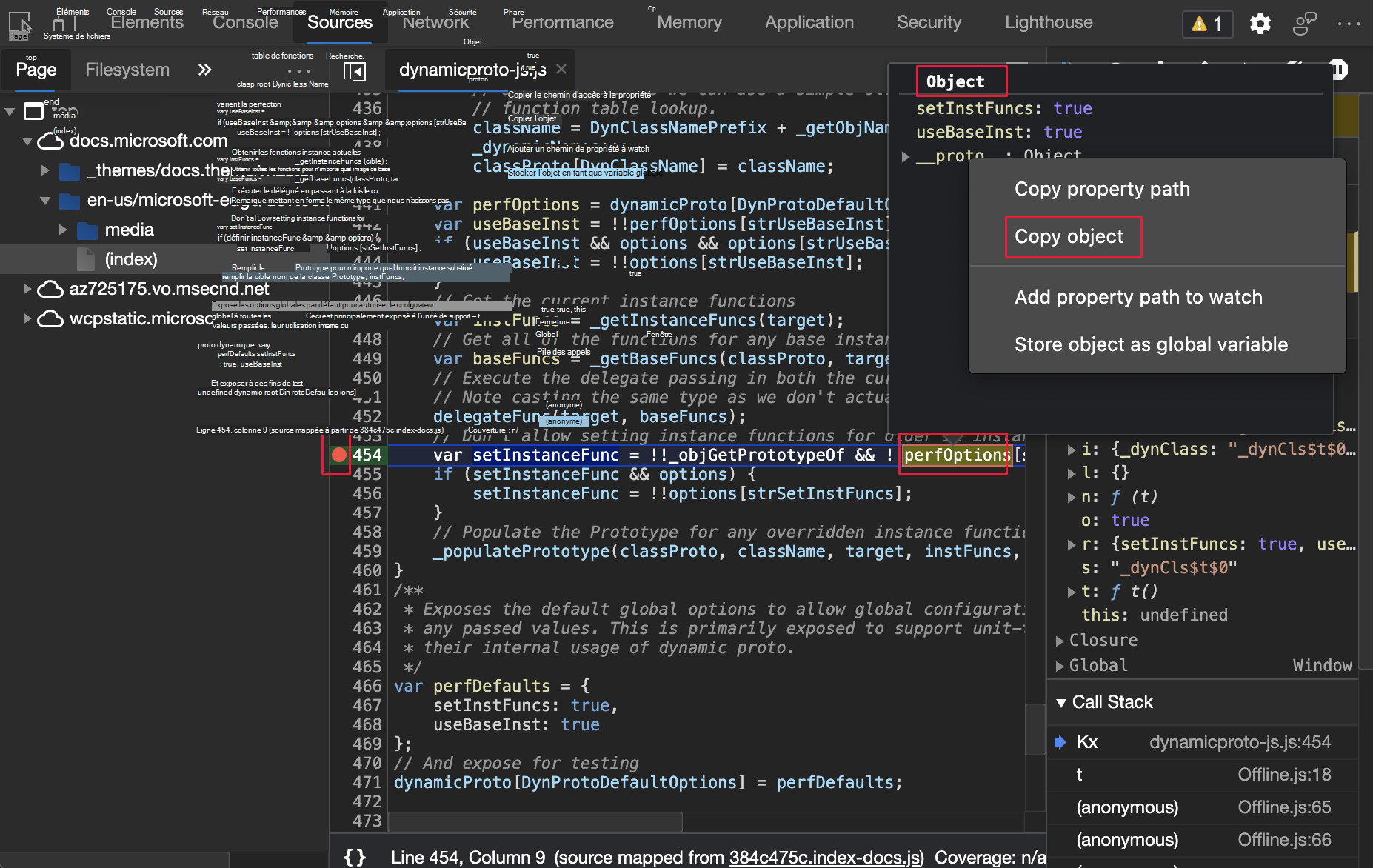Viewport: 1373px width, 868px height.
Task: Close the dynamicproto-js.js file tab
Action: tap(561, 69)
